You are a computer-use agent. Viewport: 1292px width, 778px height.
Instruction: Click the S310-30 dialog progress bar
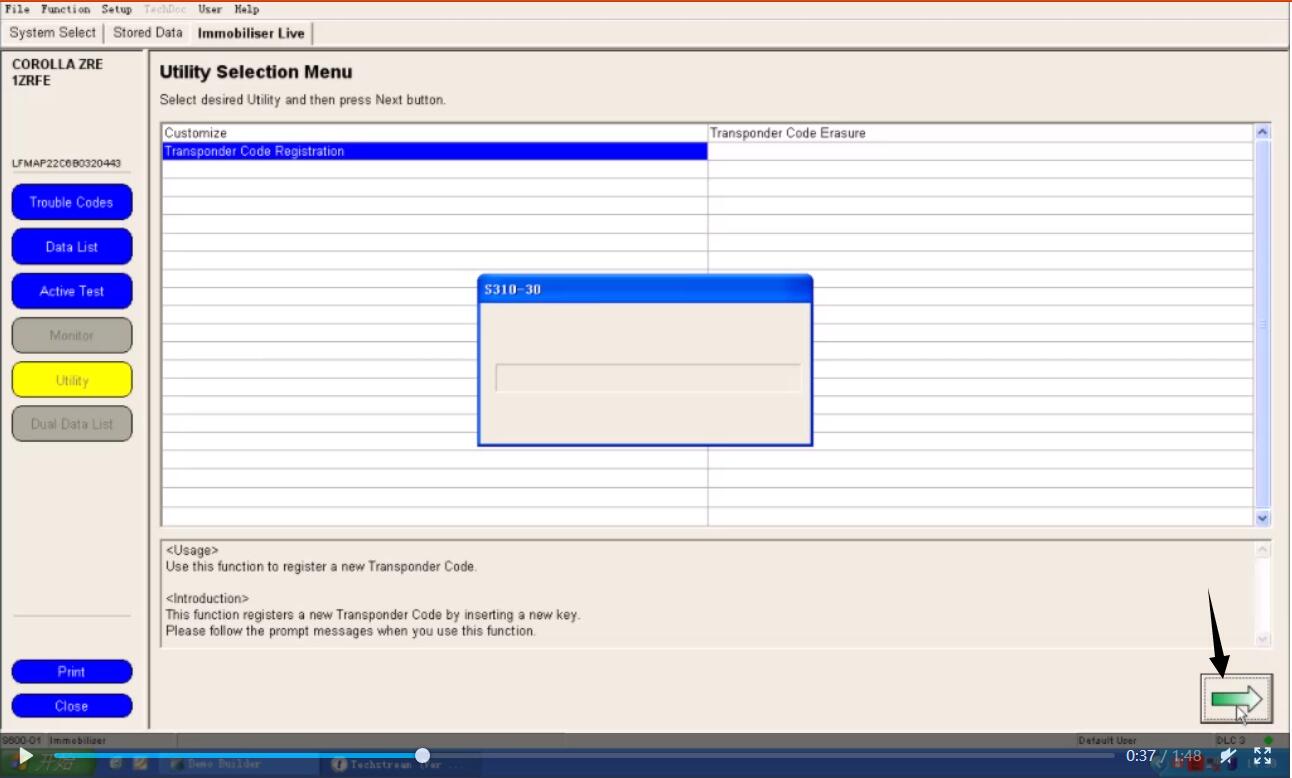pyautogui.click(x=648, y=378)
